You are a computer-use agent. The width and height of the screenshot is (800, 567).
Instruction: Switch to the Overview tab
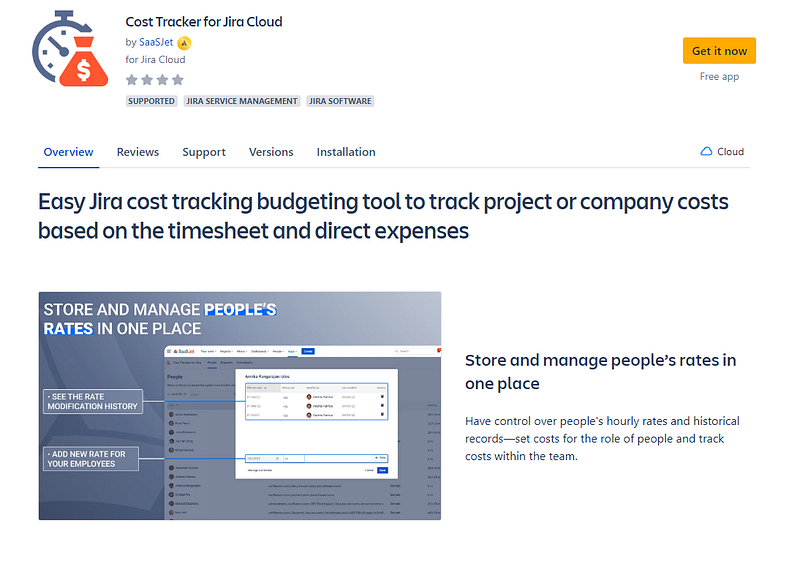[x=68, y=152]
